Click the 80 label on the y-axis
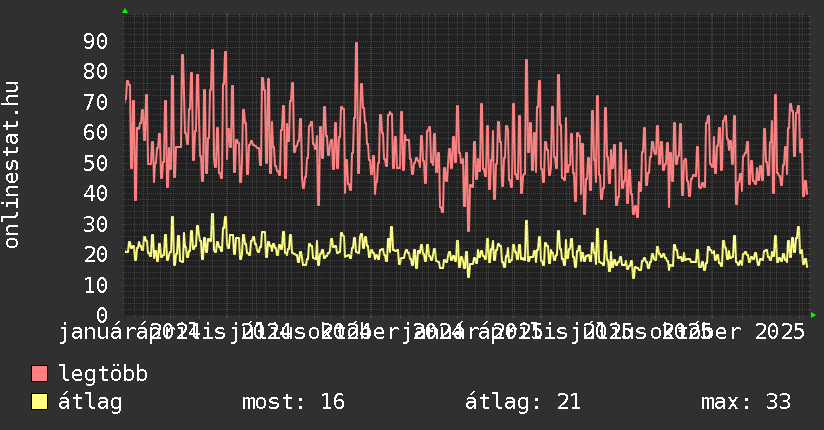This screenshot has height=430, width=824. (x=95, y=72)
